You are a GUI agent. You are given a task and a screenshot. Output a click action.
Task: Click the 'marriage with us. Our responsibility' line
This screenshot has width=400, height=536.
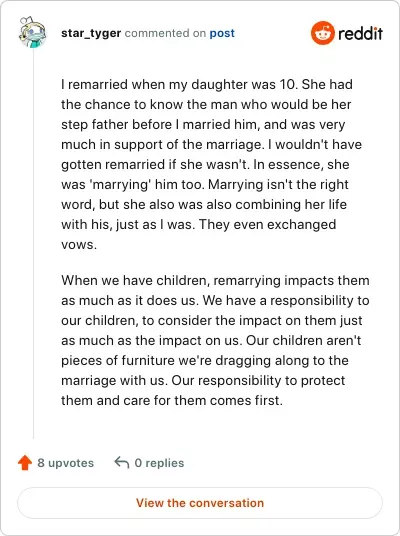coord(203,380)
